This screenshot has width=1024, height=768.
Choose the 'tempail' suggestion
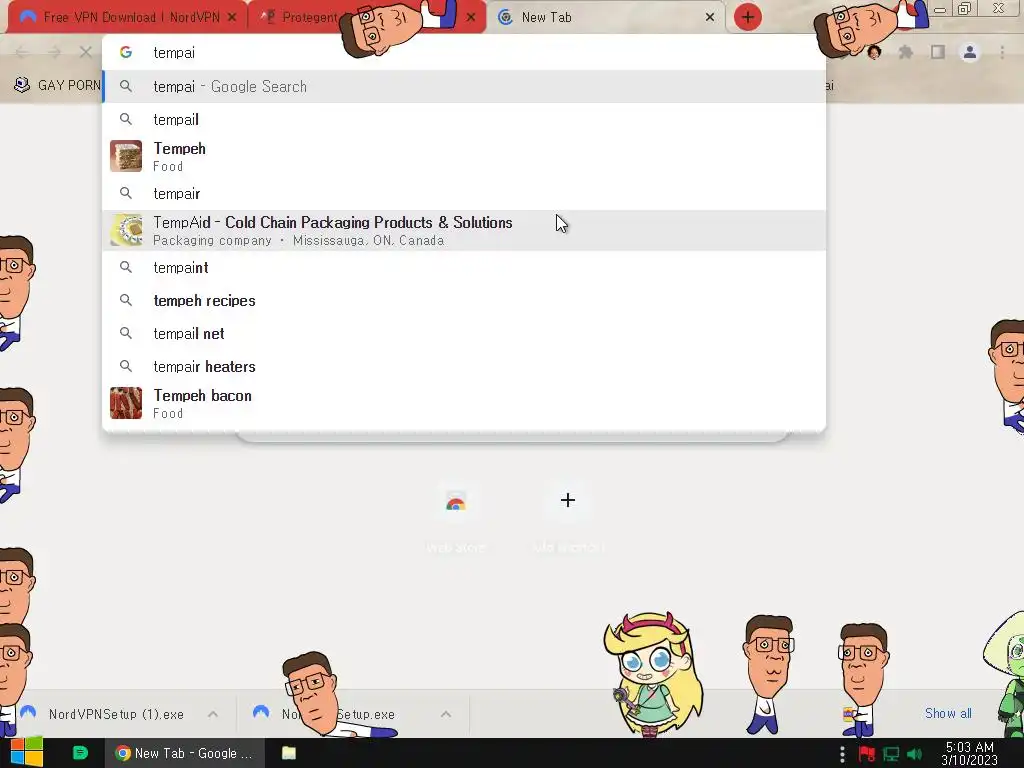coord(464,120)
